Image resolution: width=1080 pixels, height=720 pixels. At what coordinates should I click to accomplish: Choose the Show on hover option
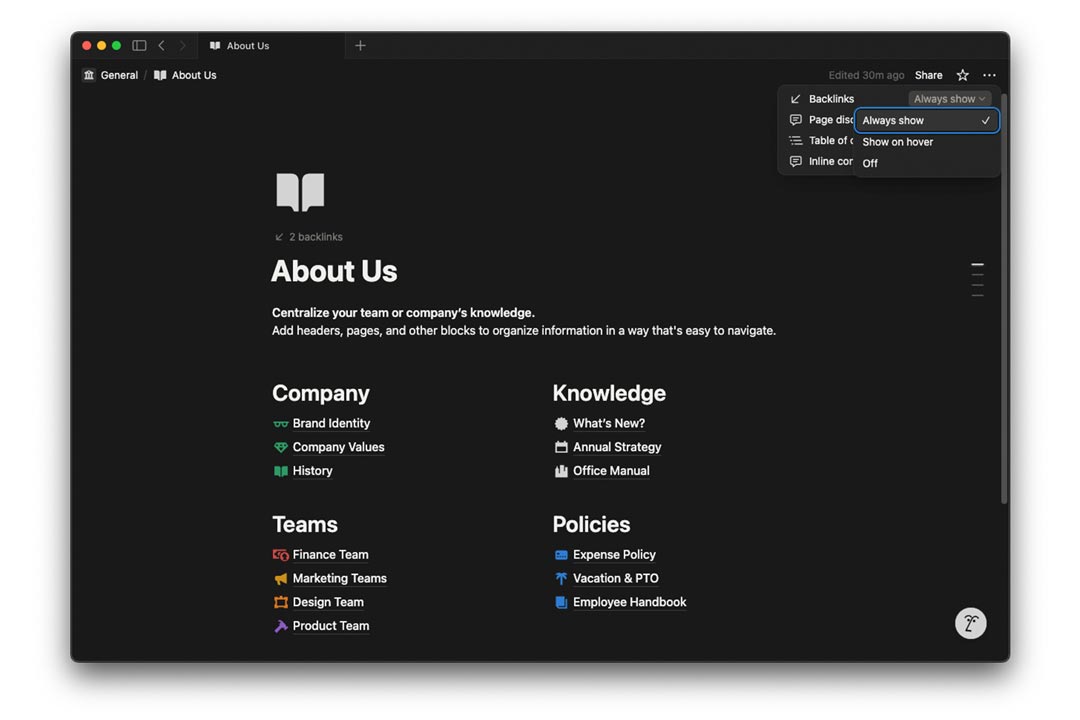click(898, 142)
